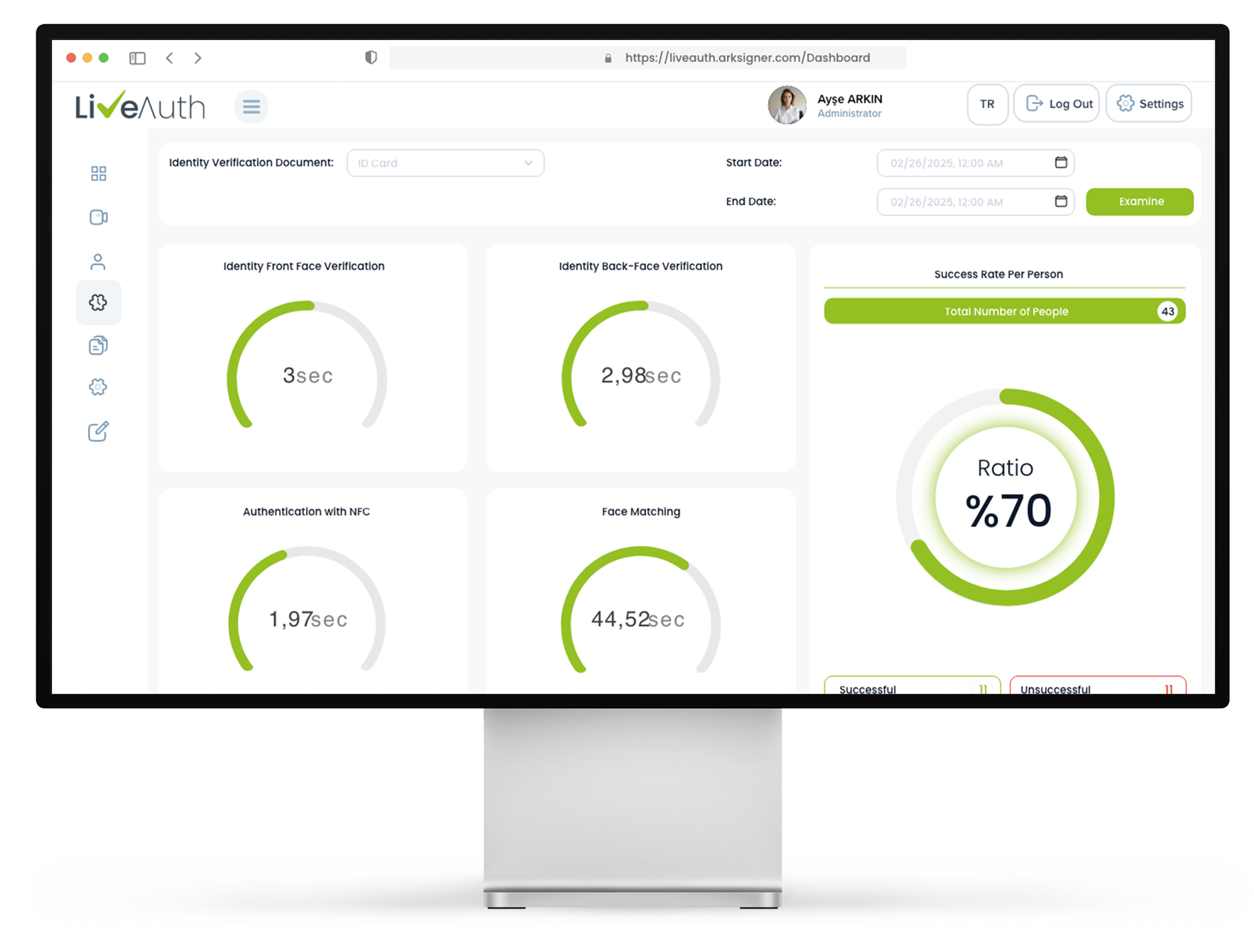
Task: Click Authentication with NFC card title
Action: click(x=306, y=511)
